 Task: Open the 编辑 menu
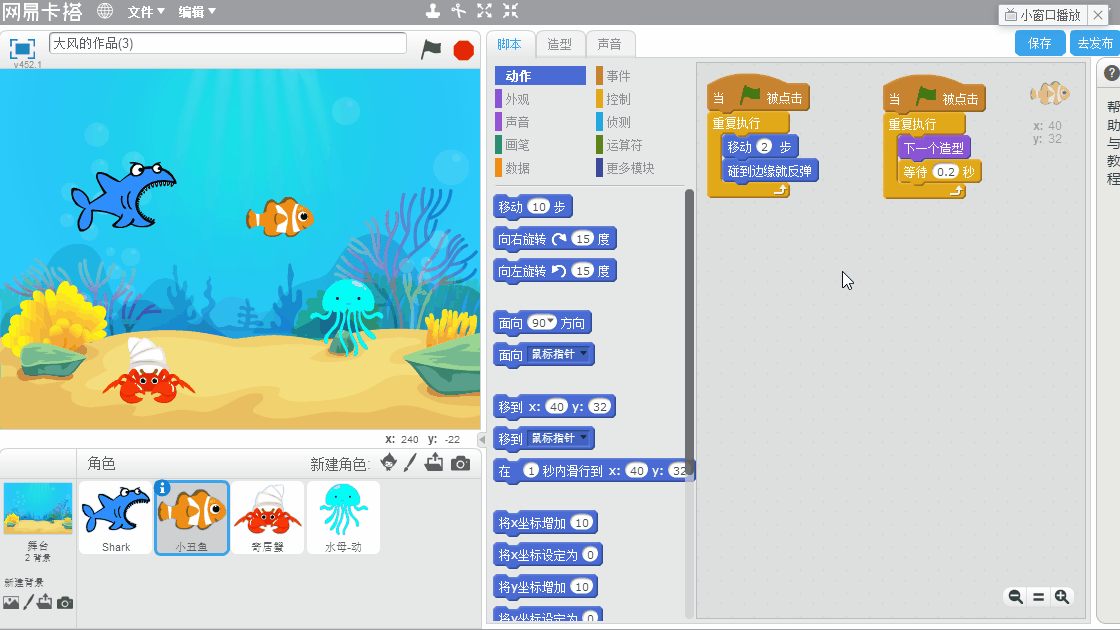196,11
